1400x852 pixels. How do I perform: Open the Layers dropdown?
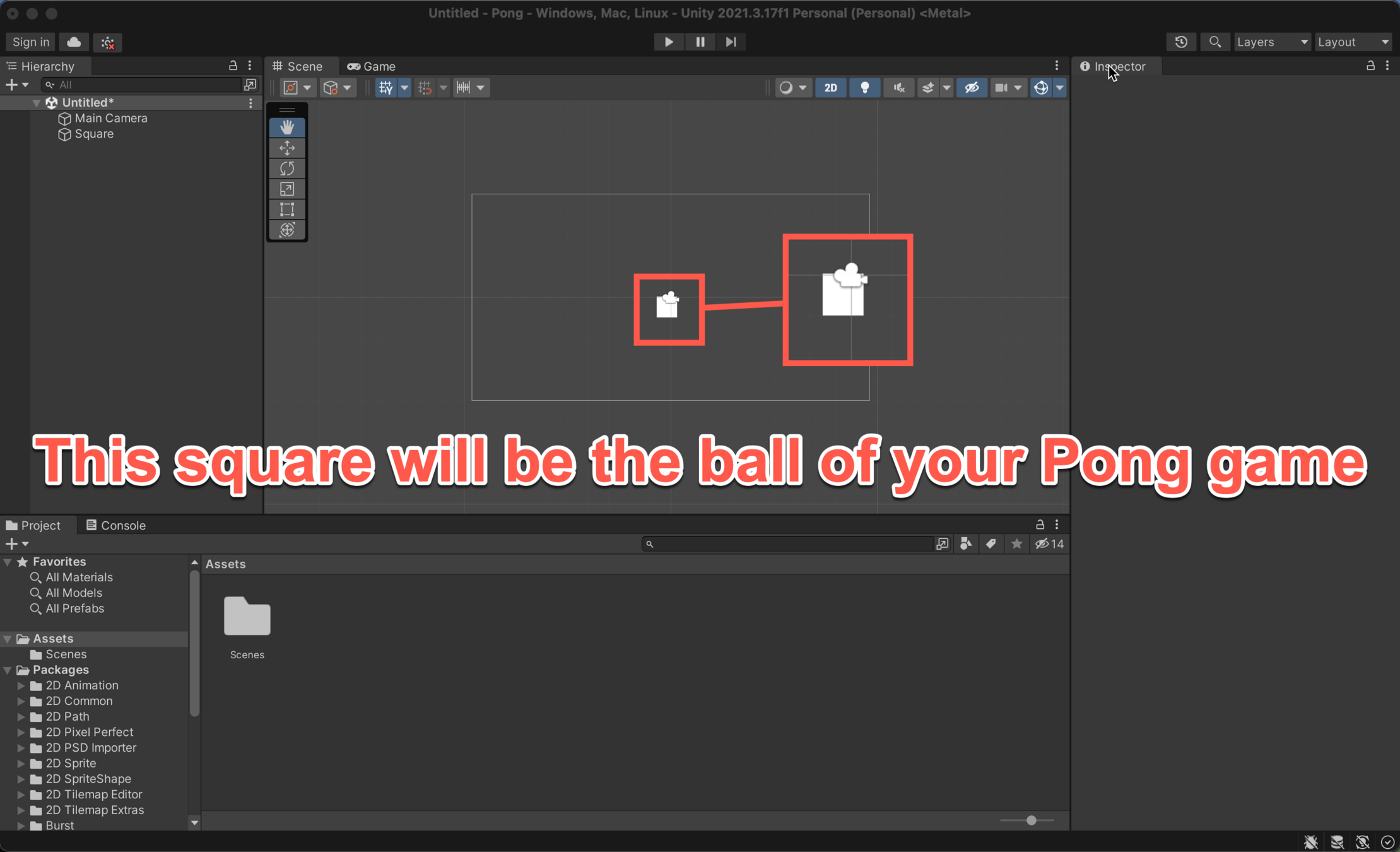pos(1271,42)
